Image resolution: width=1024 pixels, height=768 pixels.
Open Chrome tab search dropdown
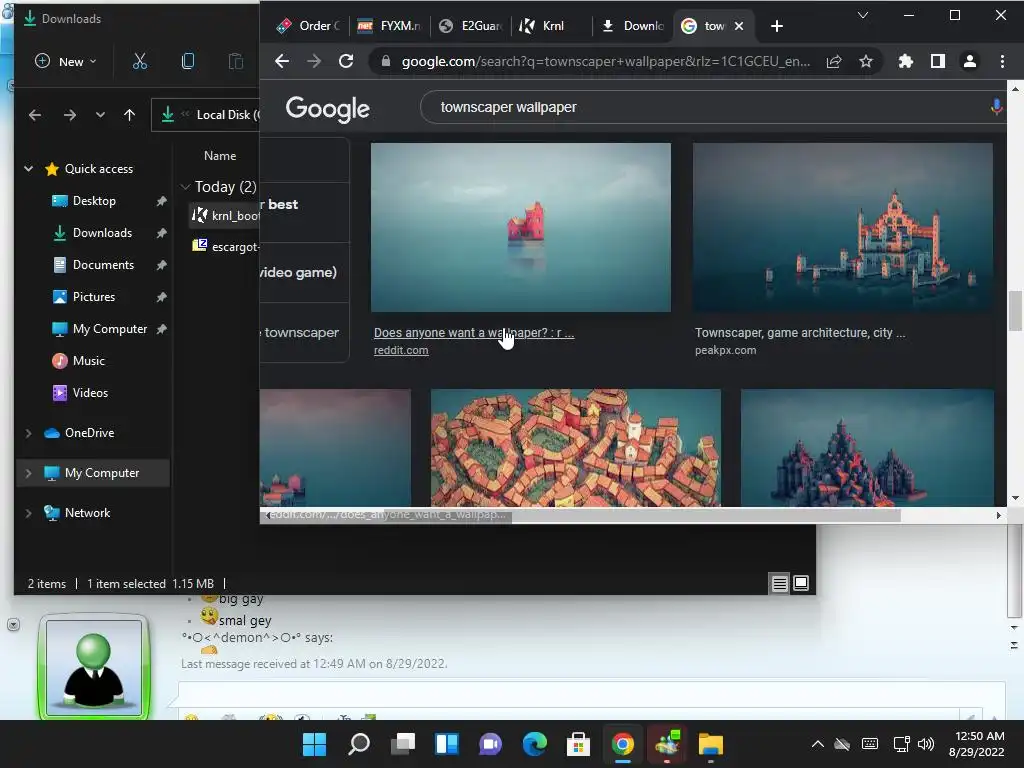pos(863,15)
